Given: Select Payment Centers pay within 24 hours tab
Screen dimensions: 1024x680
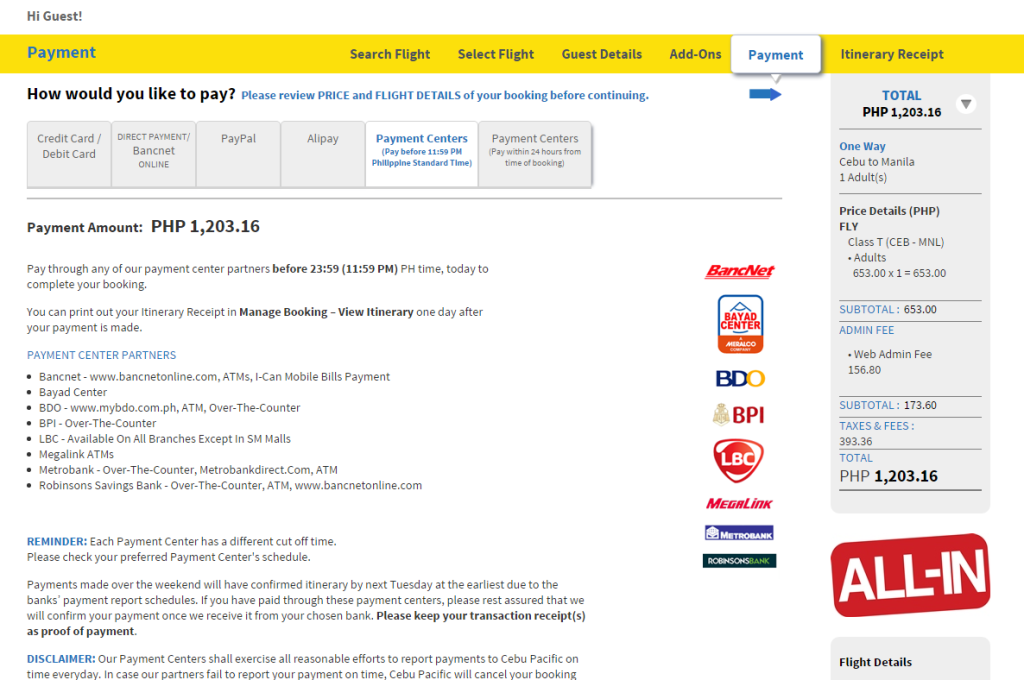Looking at the screenshot, I should click(x=535, y=154).
